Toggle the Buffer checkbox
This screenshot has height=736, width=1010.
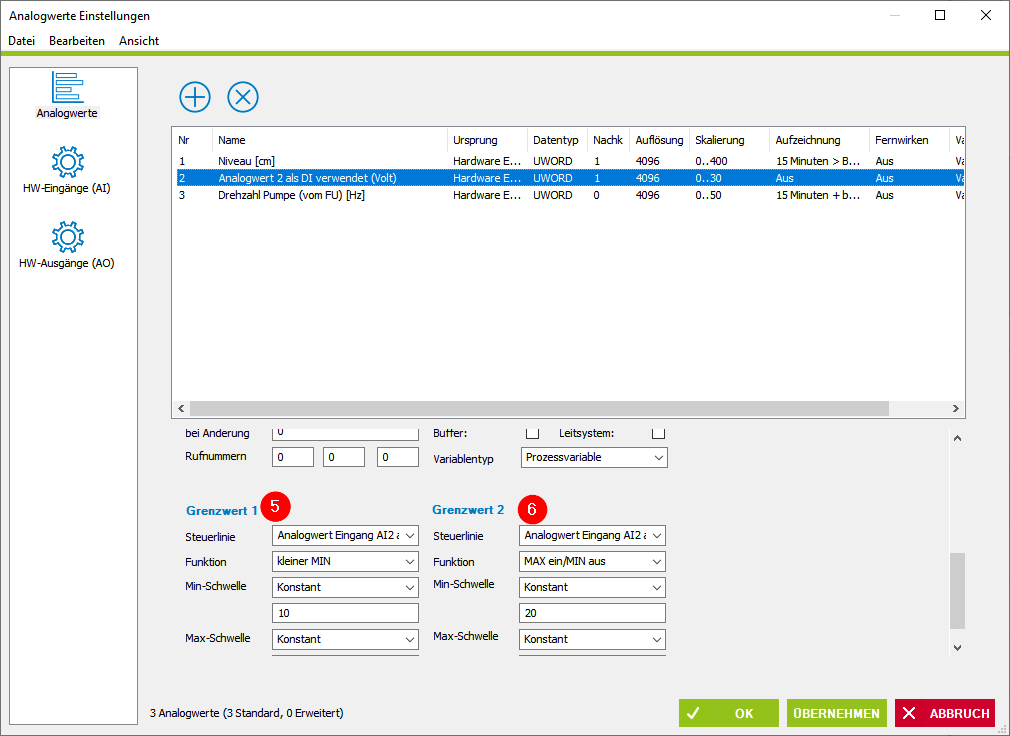532,433
